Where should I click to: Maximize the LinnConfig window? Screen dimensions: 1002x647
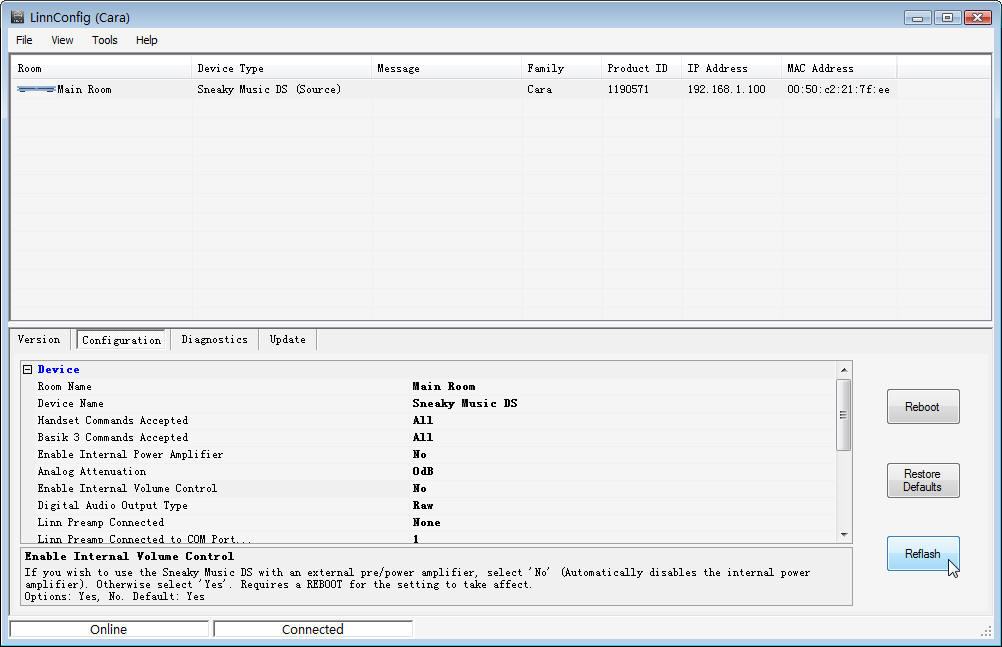pos(947,17)
